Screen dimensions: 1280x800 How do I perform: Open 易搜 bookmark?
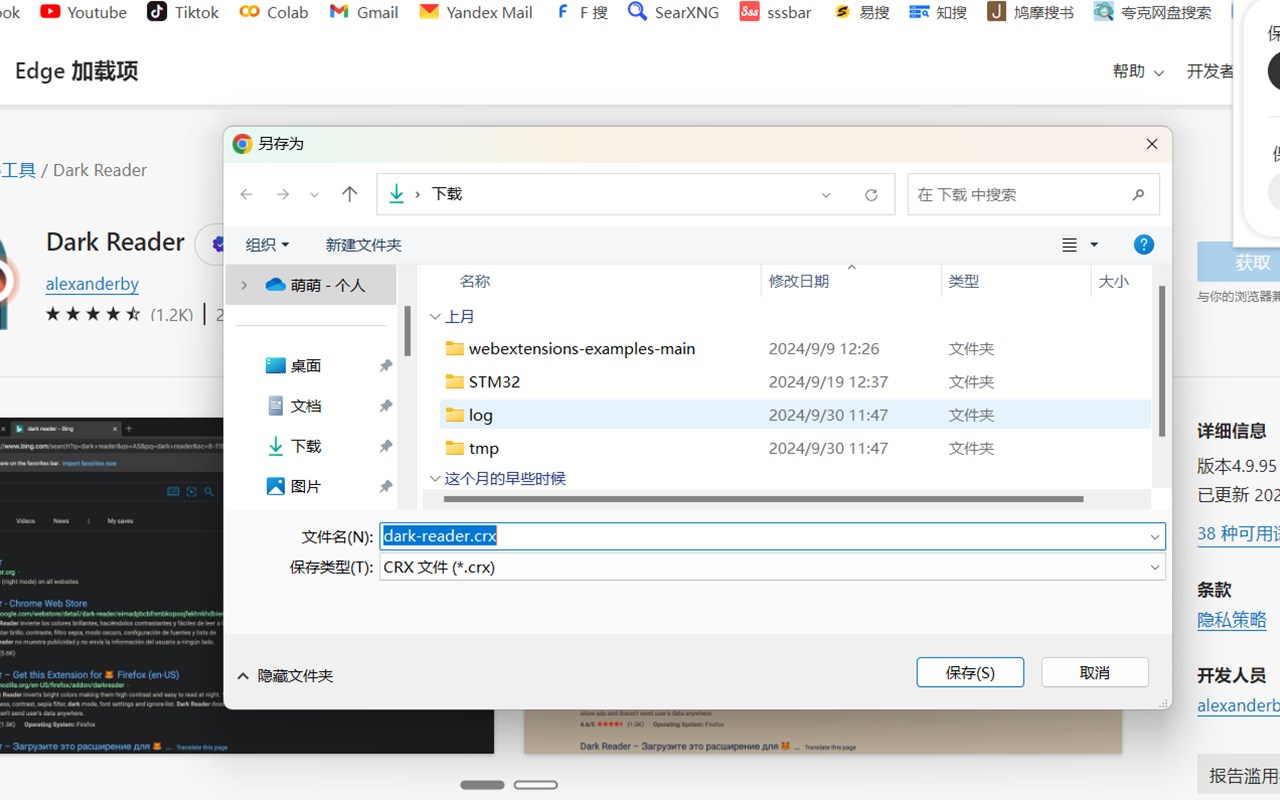point(862,12)
